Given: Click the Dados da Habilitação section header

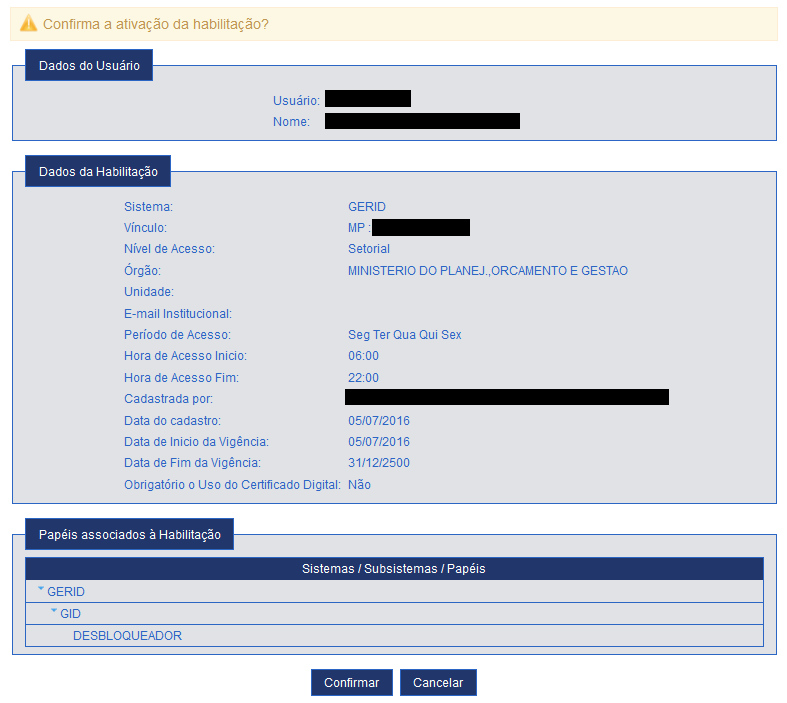Looking at the screenshot, I should 98,171.
